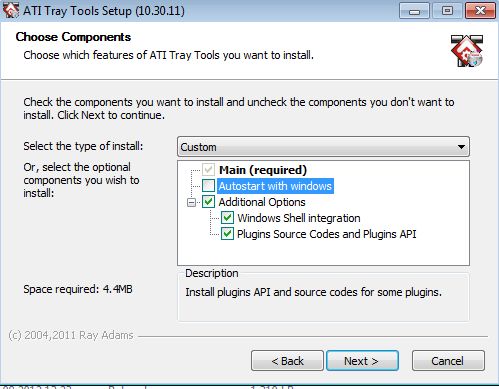Select the Additional Options tree item
499x389 pixels.
(262, 202)
